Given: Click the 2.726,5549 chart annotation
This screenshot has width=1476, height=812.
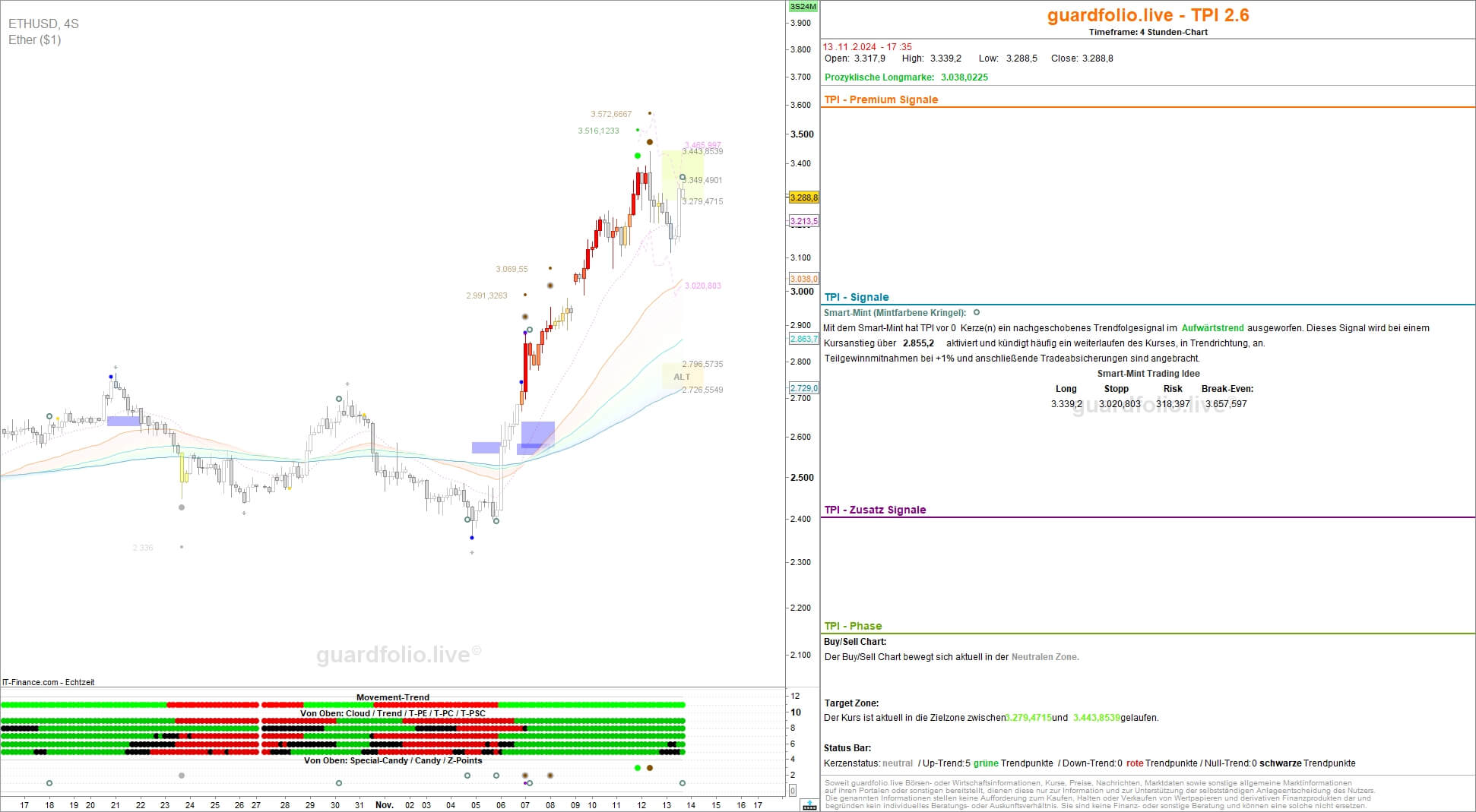Looking at the screenshot, I should (702, 390).
